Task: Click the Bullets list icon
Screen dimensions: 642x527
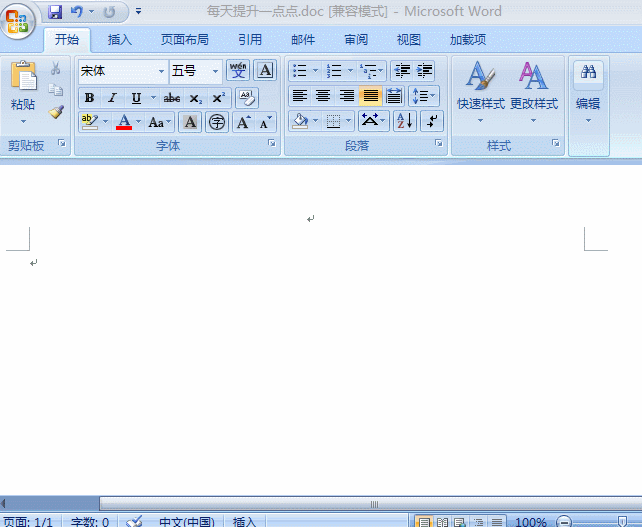Action: point(300,70)
